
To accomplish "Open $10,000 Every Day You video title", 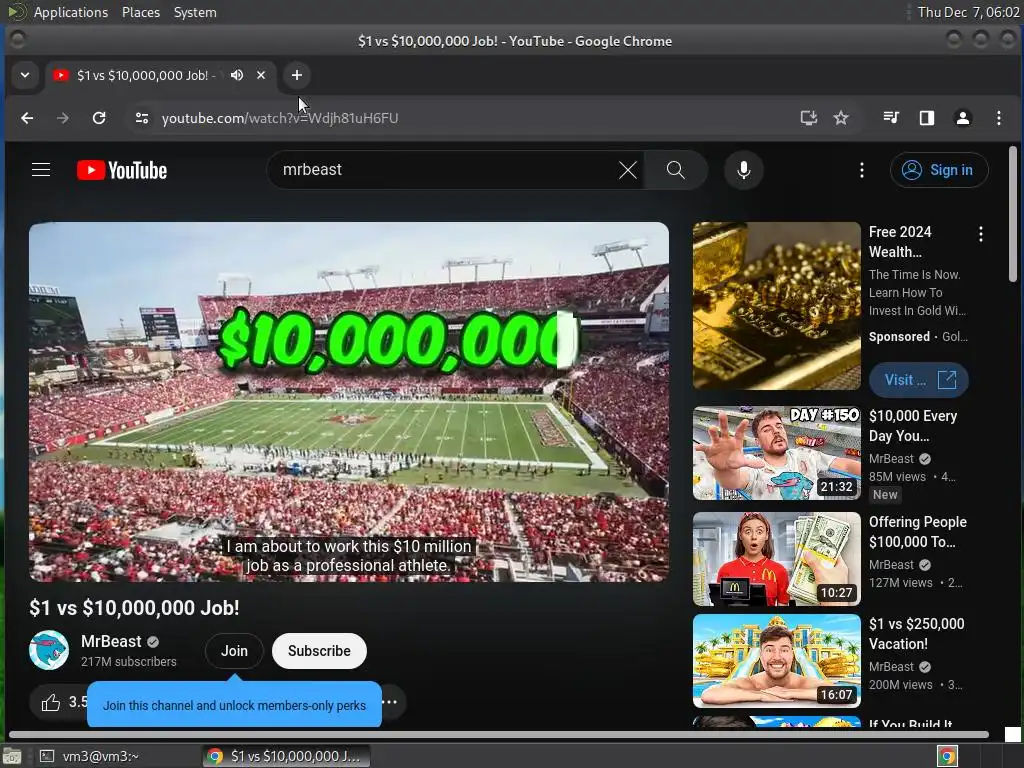I will coord(913,426).
